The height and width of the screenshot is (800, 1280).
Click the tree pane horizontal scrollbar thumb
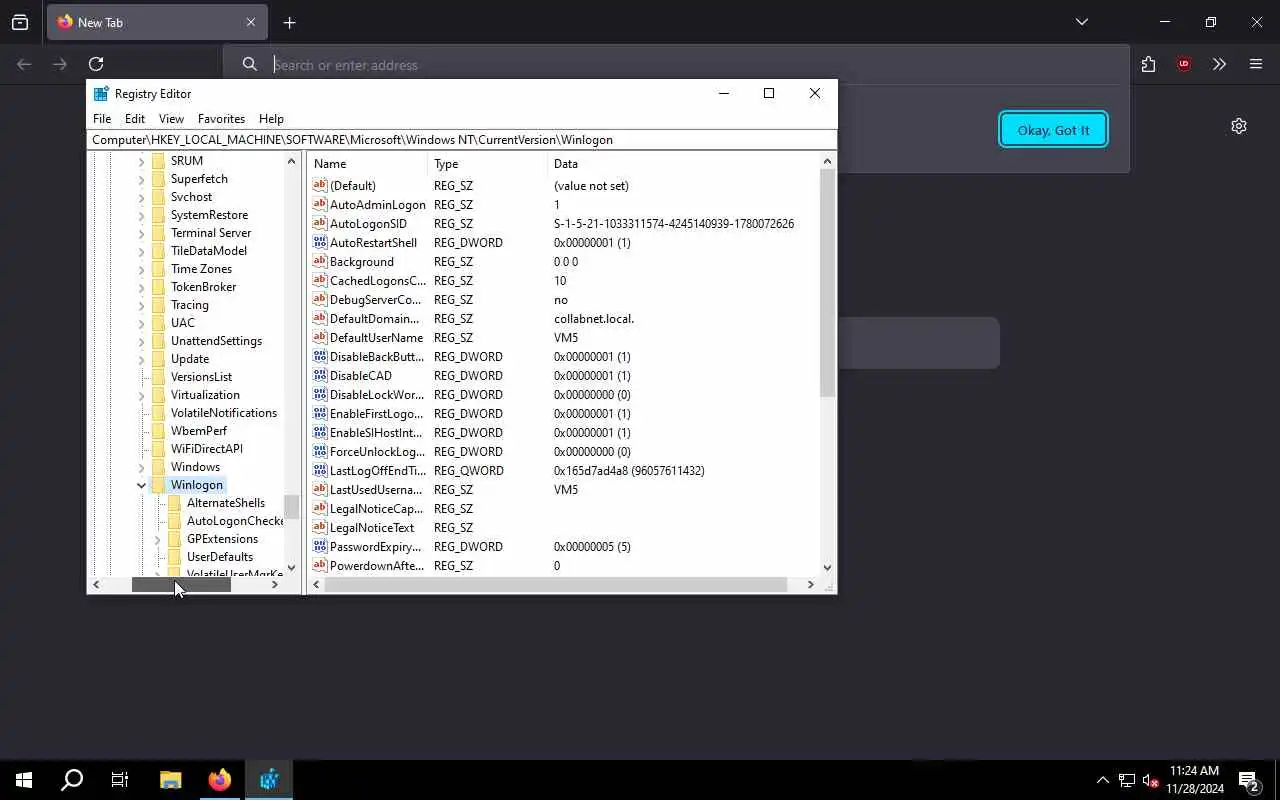pyautogui.click(x=181, y=585)
